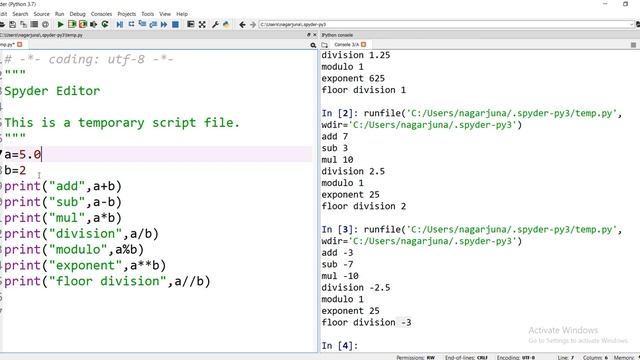
Task: Open the Source menu
Action: coord(41,14)
